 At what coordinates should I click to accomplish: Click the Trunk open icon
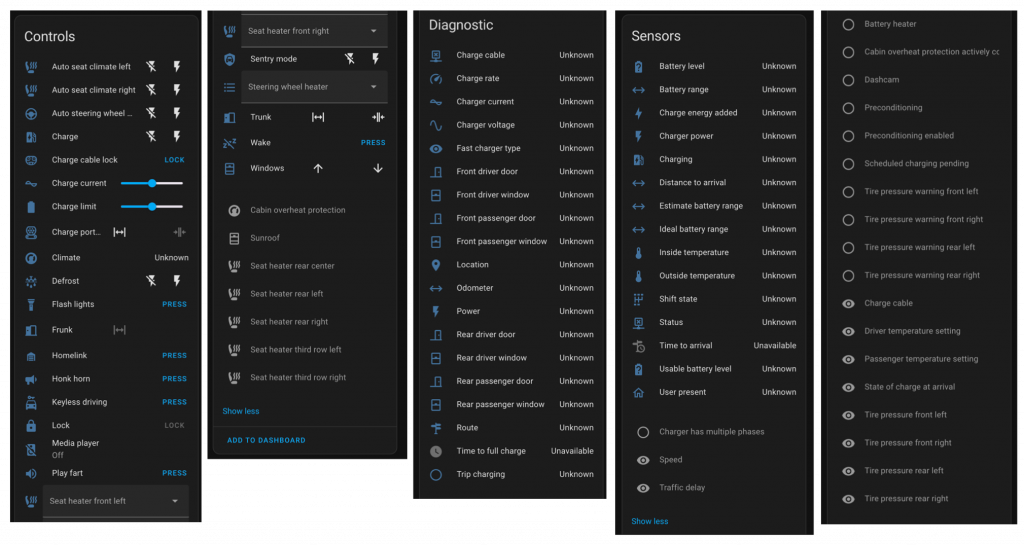point(318,117)
